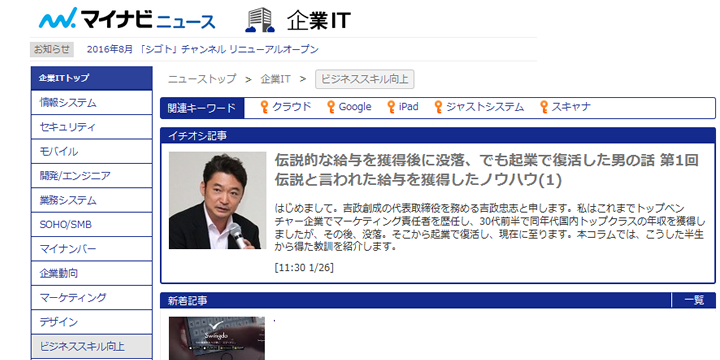Click key icon beside クラウド keyword
Viewport: 720px width, 360px height.
(264, 107)
